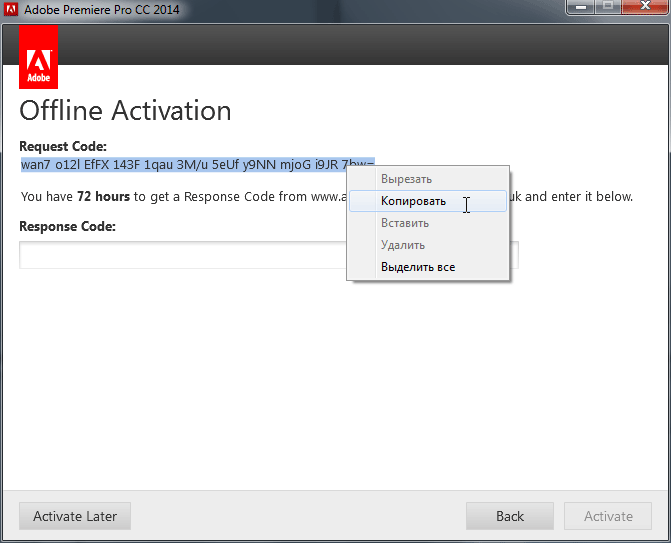Click the Adobe logo in header

39,57
